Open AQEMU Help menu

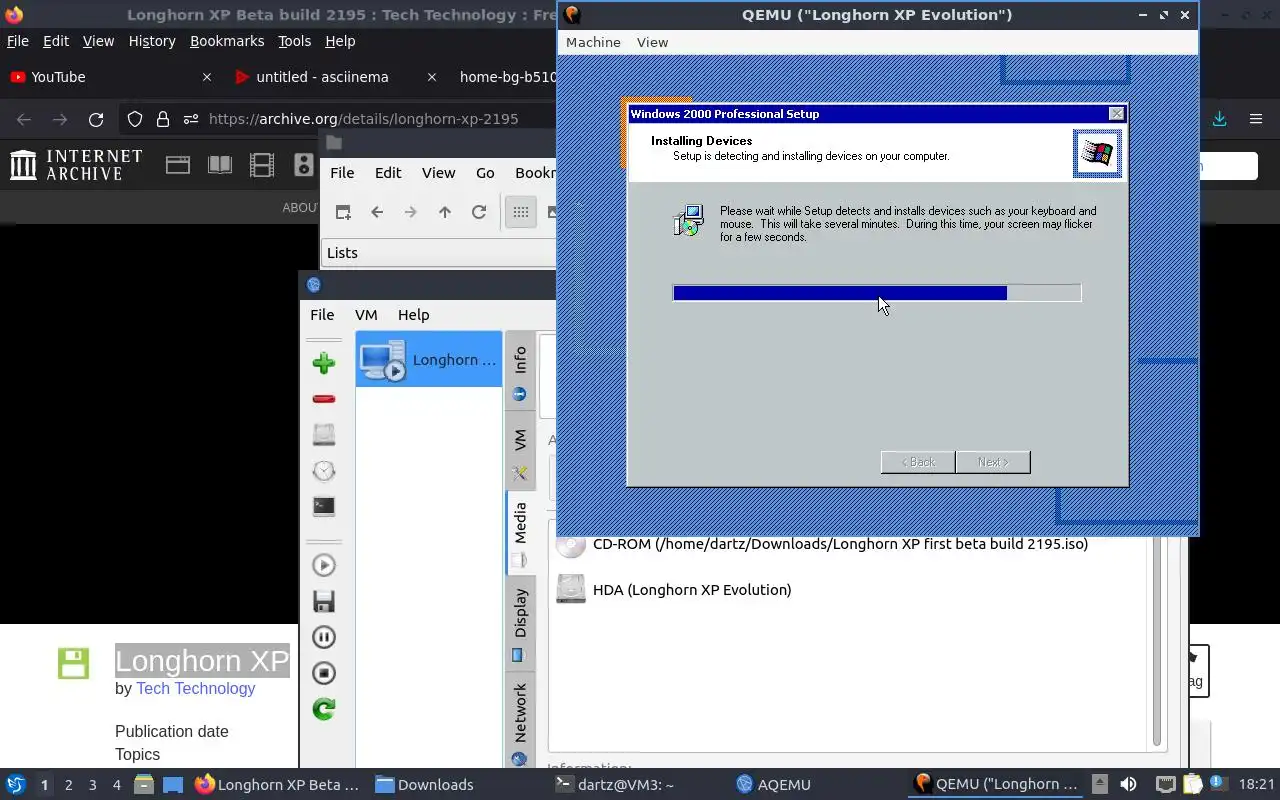[413, 314]
